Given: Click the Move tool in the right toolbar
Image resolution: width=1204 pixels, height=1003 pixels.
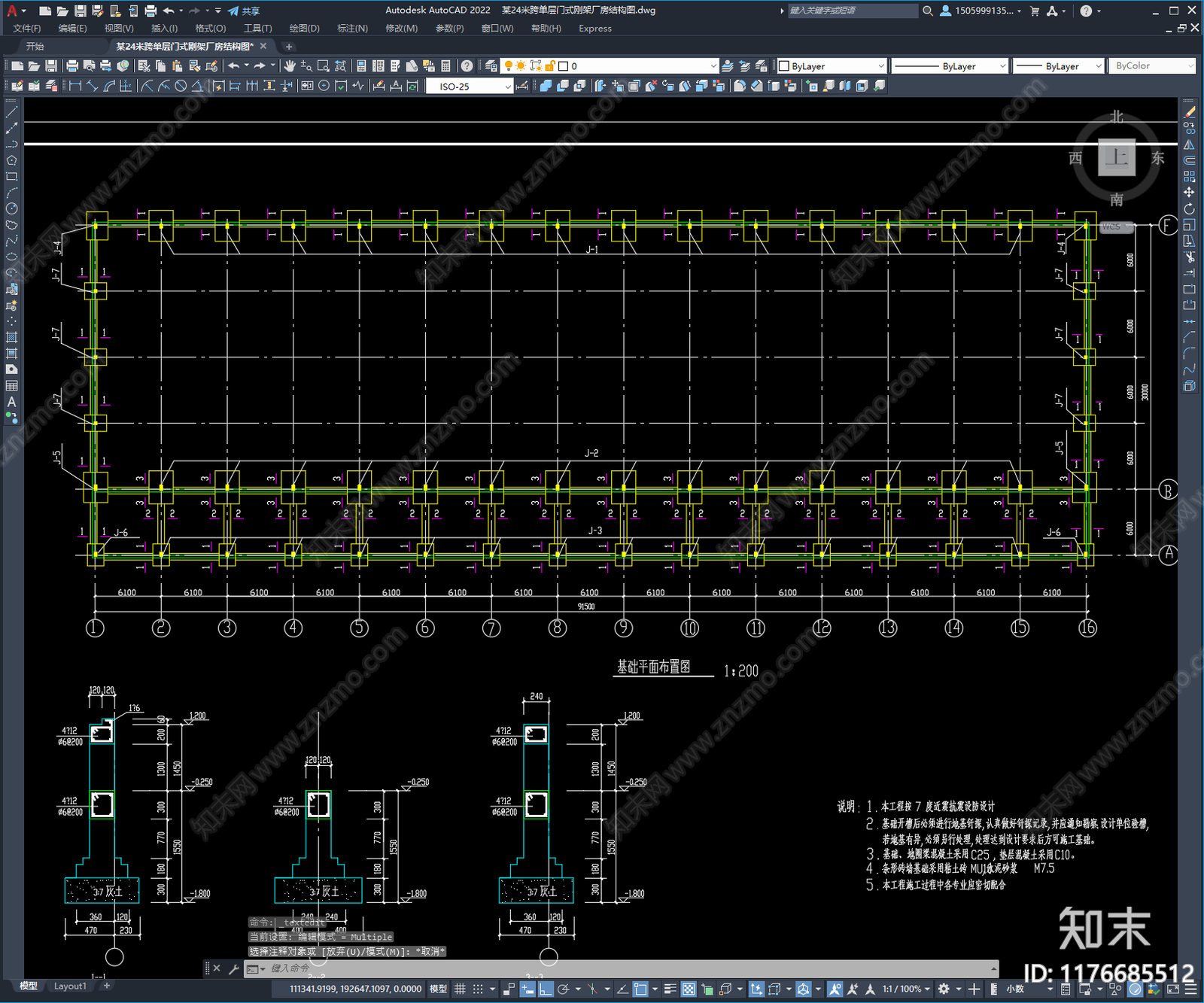Looking at the screenshot, I should tap(1189, 193).
